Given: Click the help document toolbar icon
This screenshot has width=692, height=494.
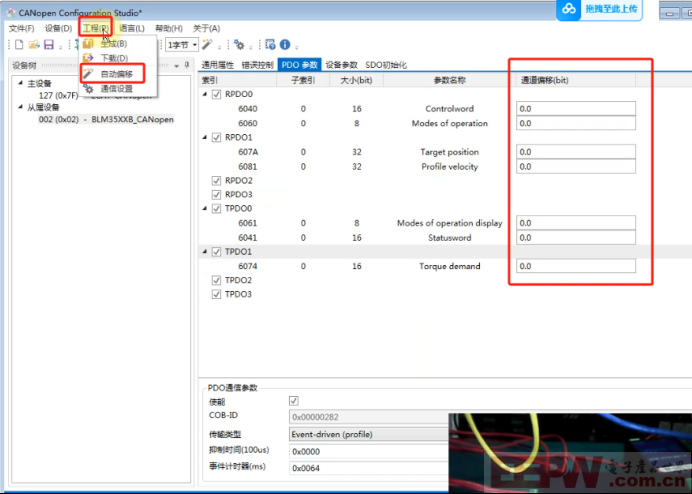Looking at the screenshot, I should tap(271, 45).
